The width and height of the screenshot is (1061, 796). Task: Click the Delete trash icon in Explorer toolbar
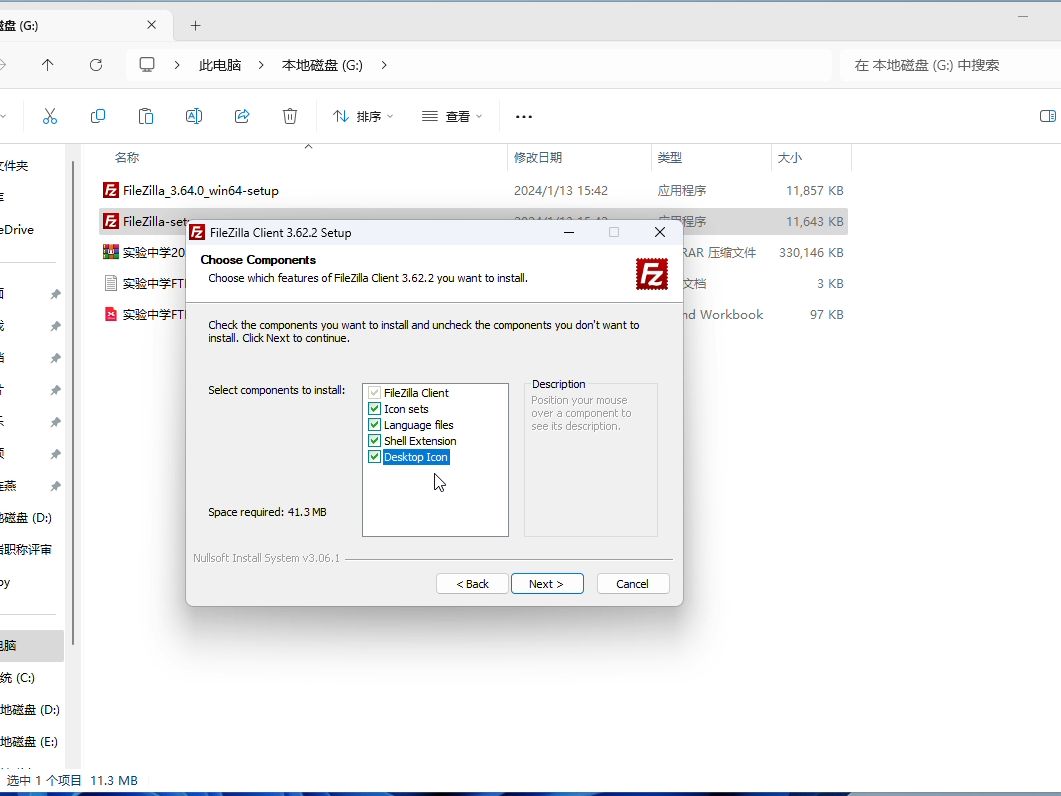[x=290, y=116]
